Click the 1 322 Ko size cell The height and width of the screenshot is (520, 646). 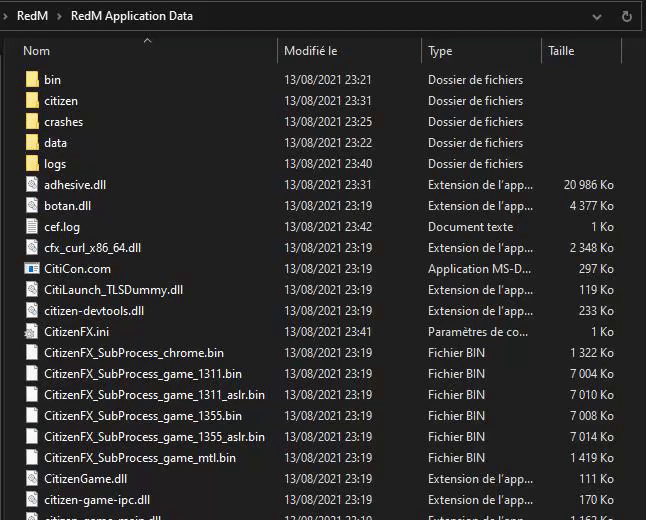pyautogui.click(x=592, y=353)
